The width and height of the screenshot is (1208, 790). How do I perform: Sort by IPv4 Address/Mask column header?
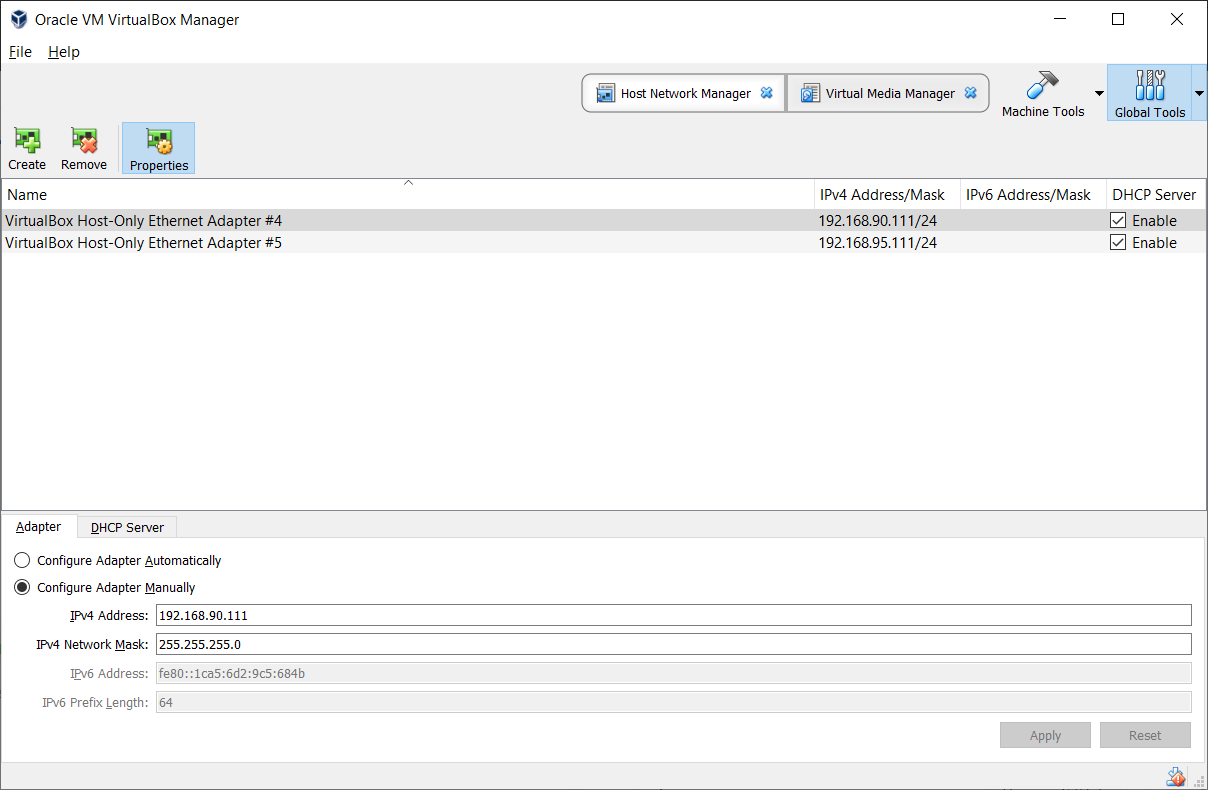coord(887,195)
